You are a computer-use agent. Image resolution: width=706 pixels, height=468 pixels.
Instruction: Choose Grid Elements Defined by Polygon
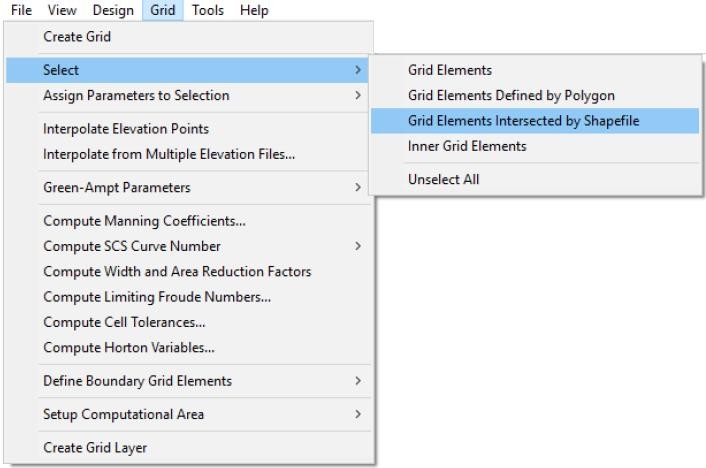(511, 96)
